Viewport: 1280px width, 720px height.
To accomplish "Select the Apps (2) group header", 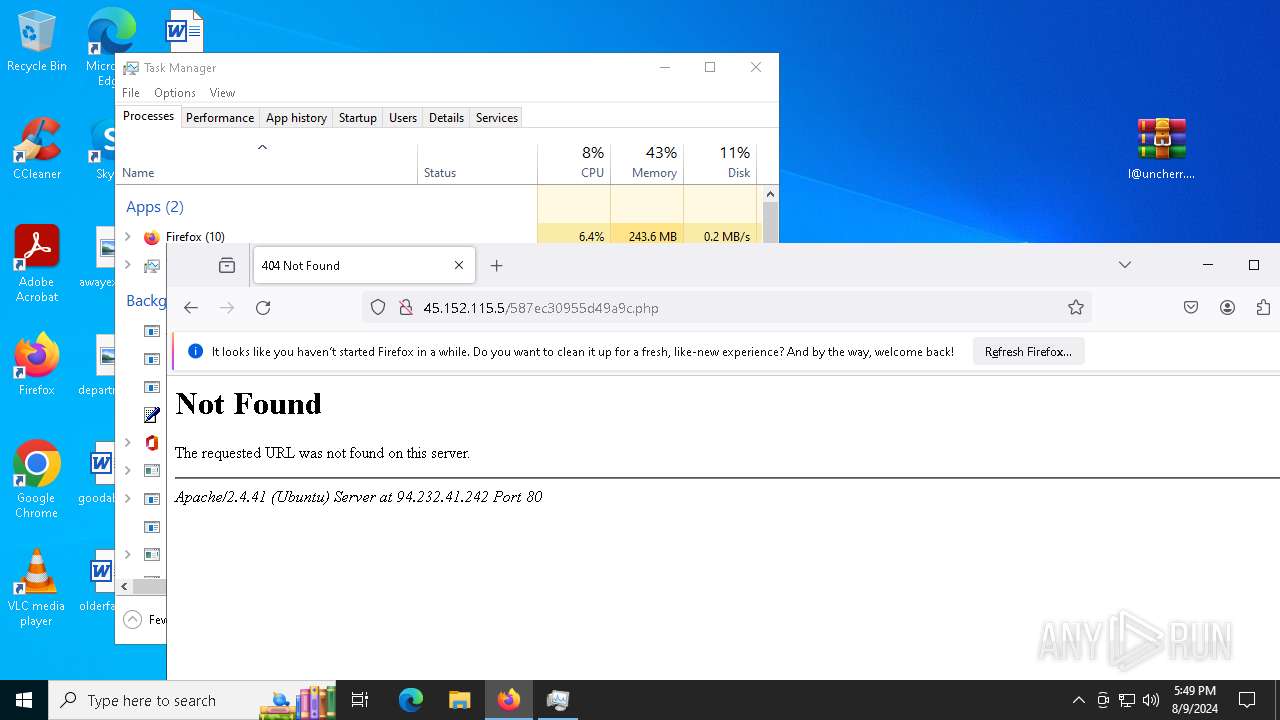I will click(x=155, y=207).
